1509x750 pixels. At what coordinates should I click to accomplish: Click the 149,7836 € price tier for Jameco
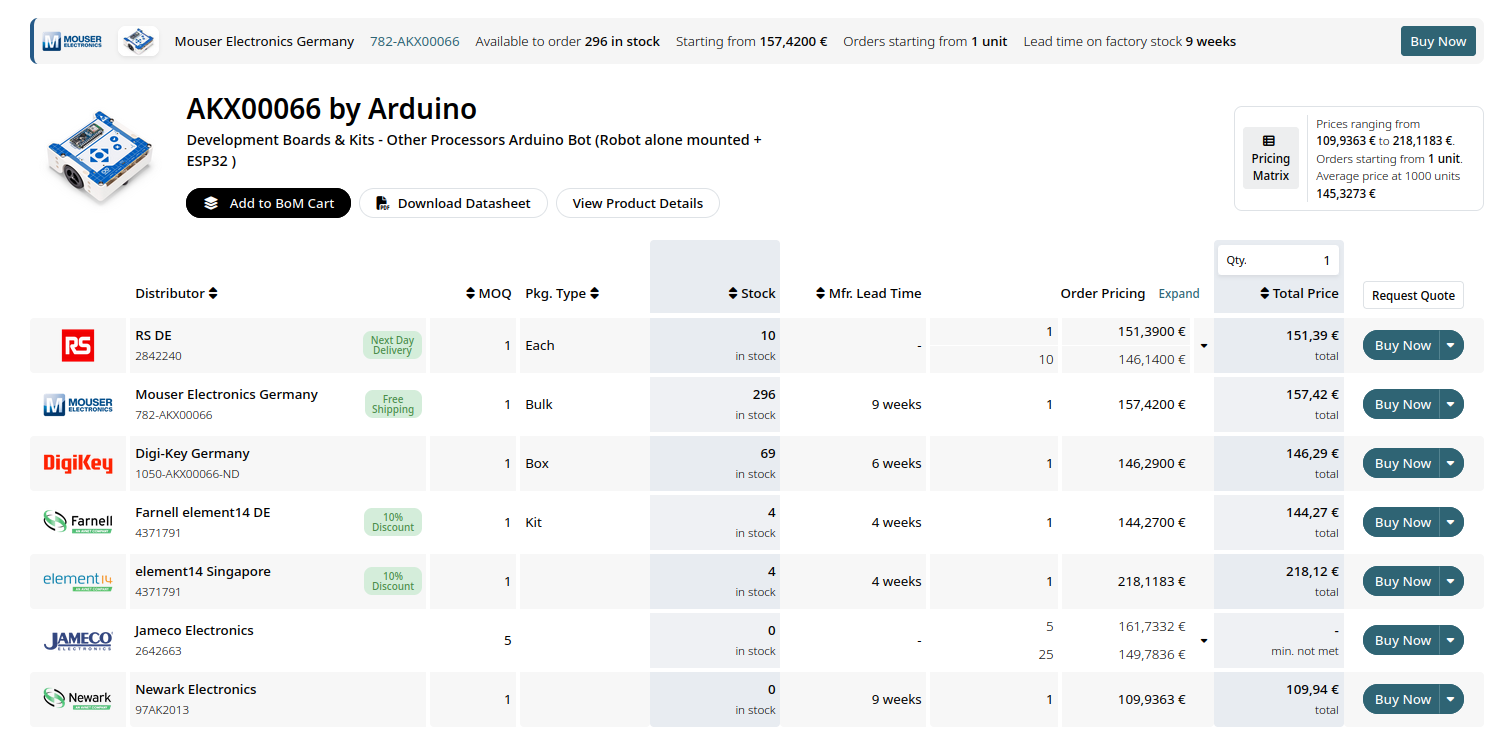coord(1152,654)
